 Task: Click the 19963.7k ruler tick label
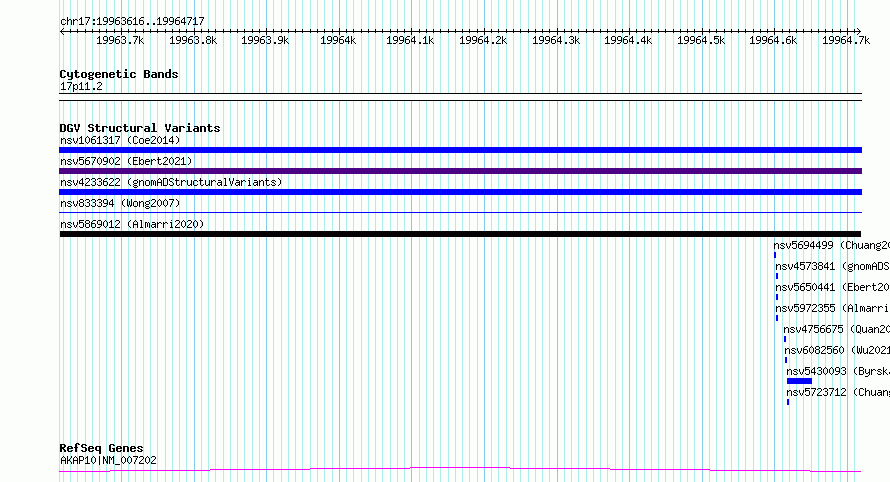[120, 40]
